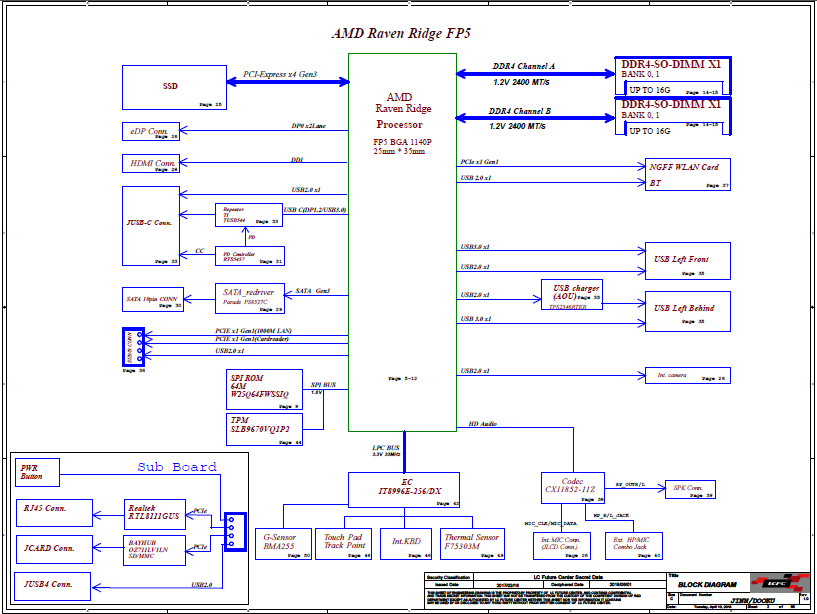Click the PWR Button block
This screenshot has width=817, height=614.
click(x=37, y=473)
